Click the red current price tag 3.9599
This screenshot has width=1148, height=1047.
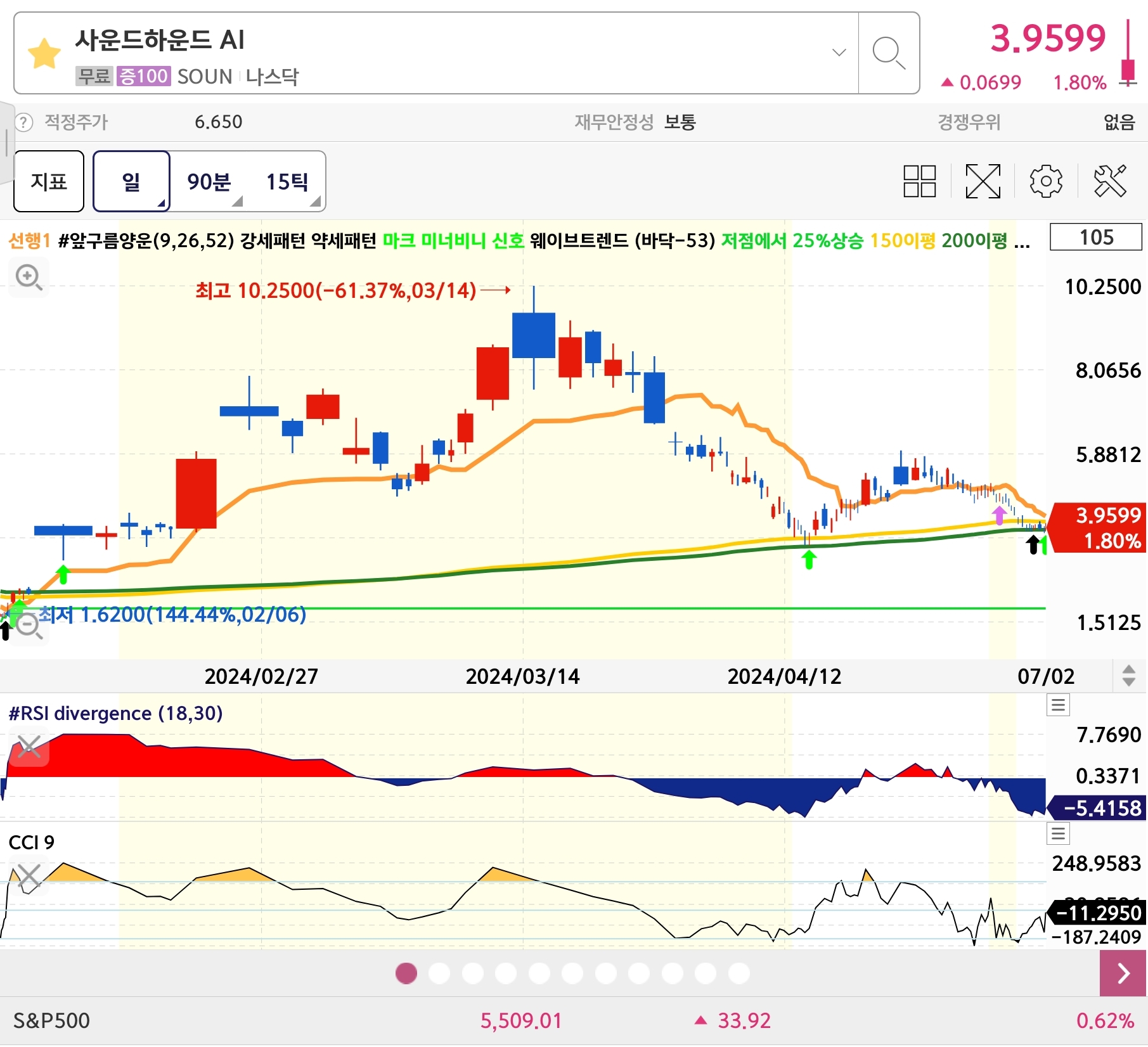(x=1097, y=528)
